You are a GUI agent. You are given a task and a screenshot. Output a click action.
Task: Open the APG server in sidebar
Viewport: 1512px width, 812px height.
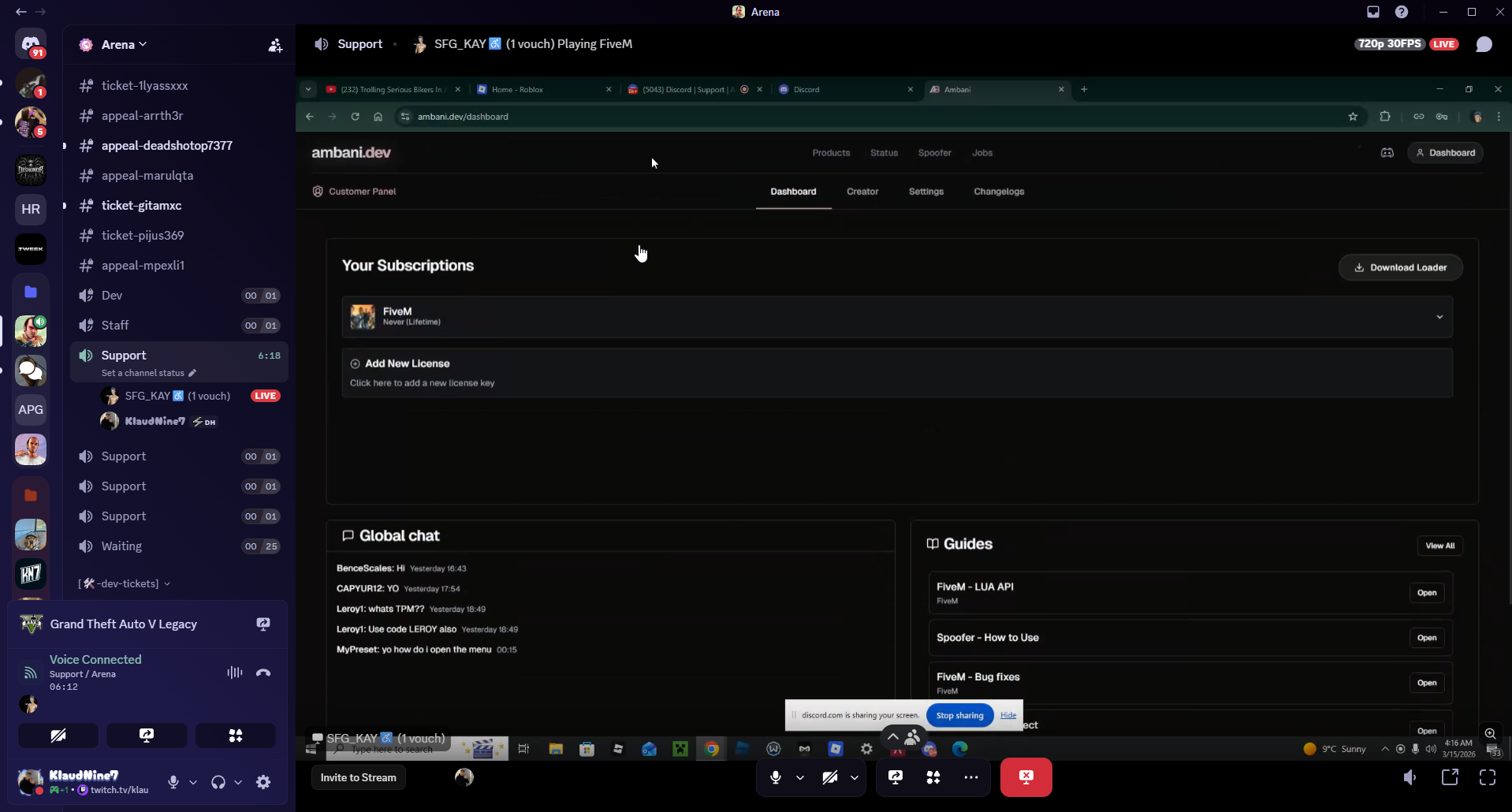point(31,409)
